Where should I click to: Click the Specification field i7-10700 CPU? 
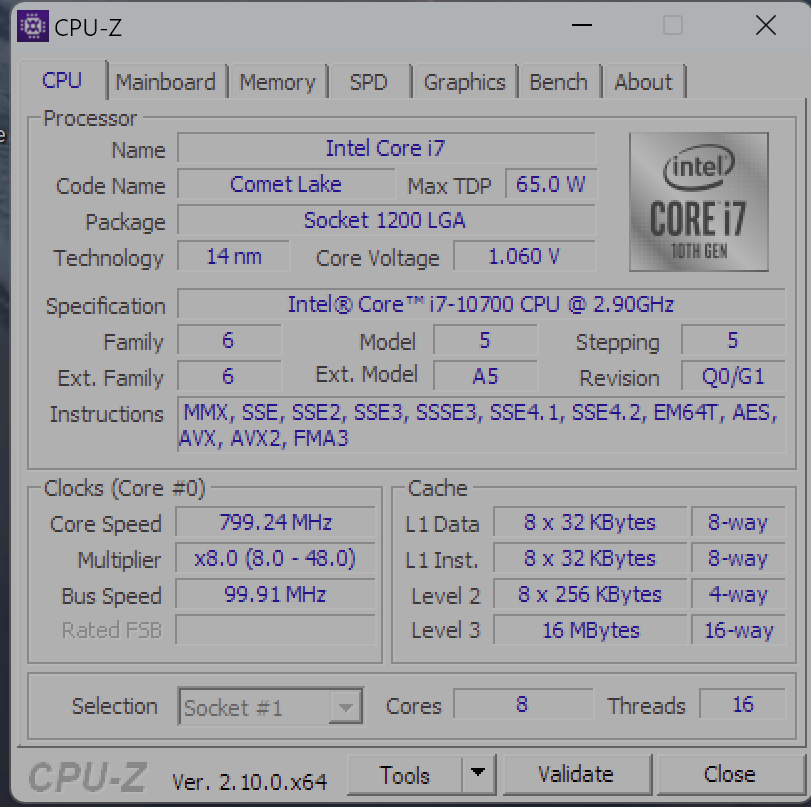[481, 304]
